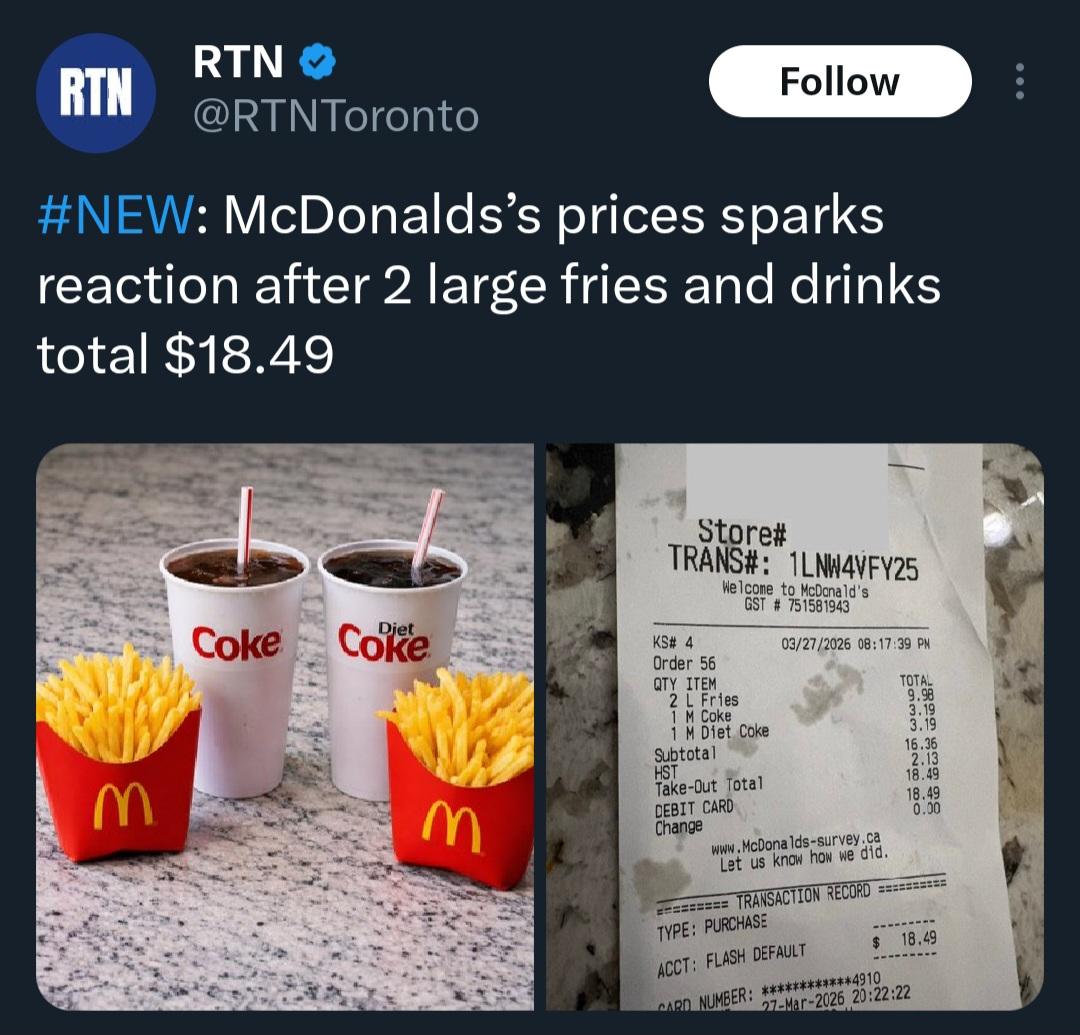Click the $18.49 amount in tweet text
1080x1035 pixels.
[249, 355]
